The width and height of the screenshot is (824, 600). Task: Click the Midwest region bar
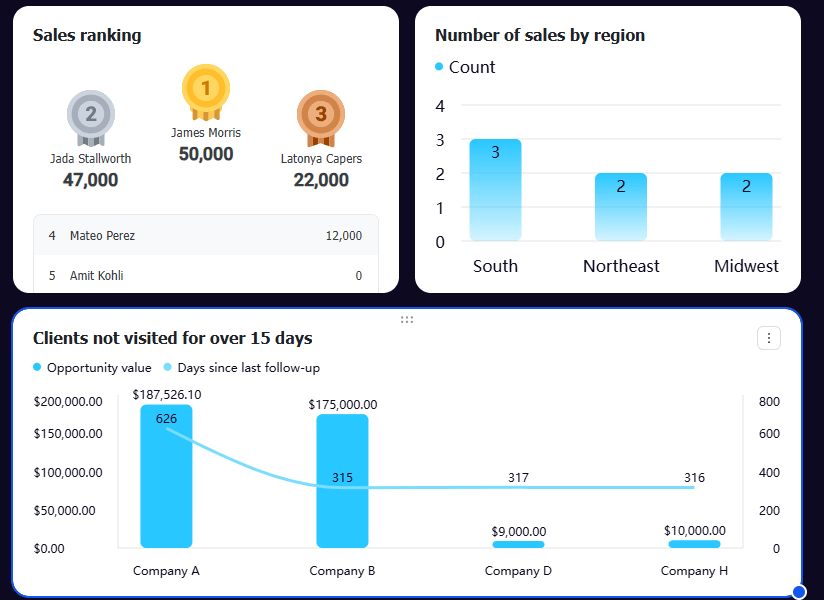746,207
